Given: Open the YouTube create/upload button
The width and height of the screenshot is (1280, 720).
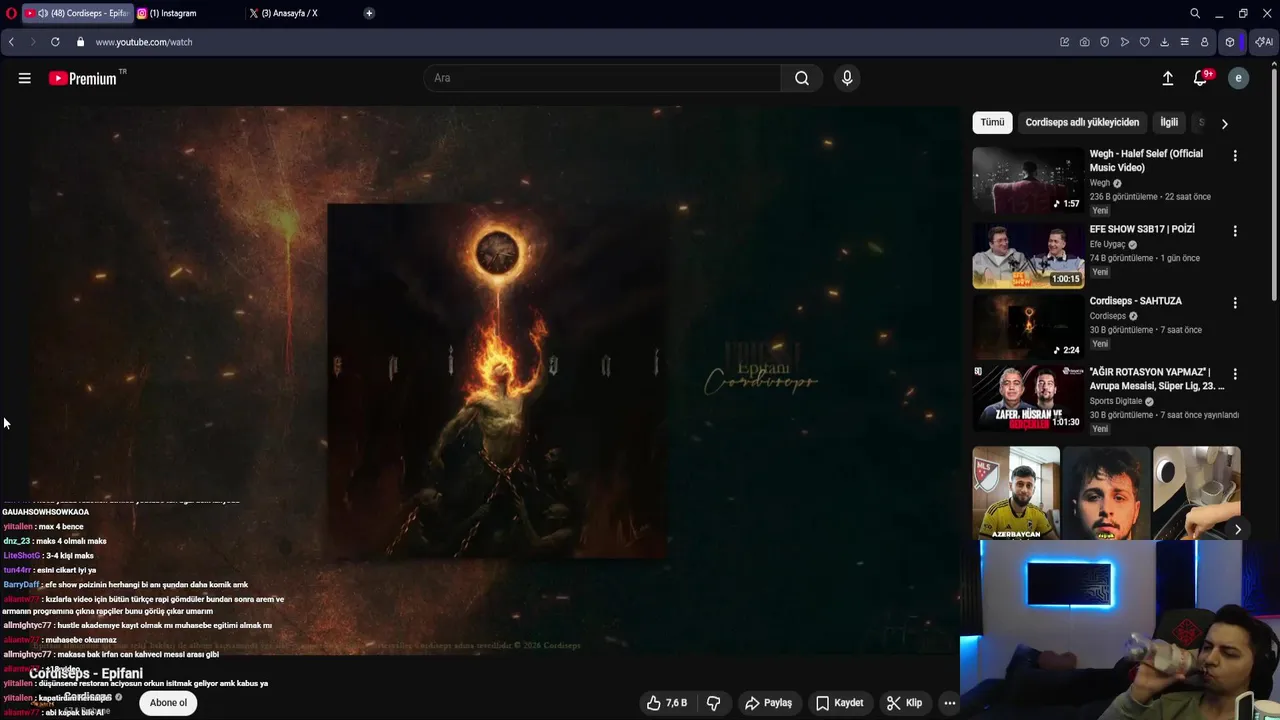Looking at the screenshot, I should coord(1167,78).
